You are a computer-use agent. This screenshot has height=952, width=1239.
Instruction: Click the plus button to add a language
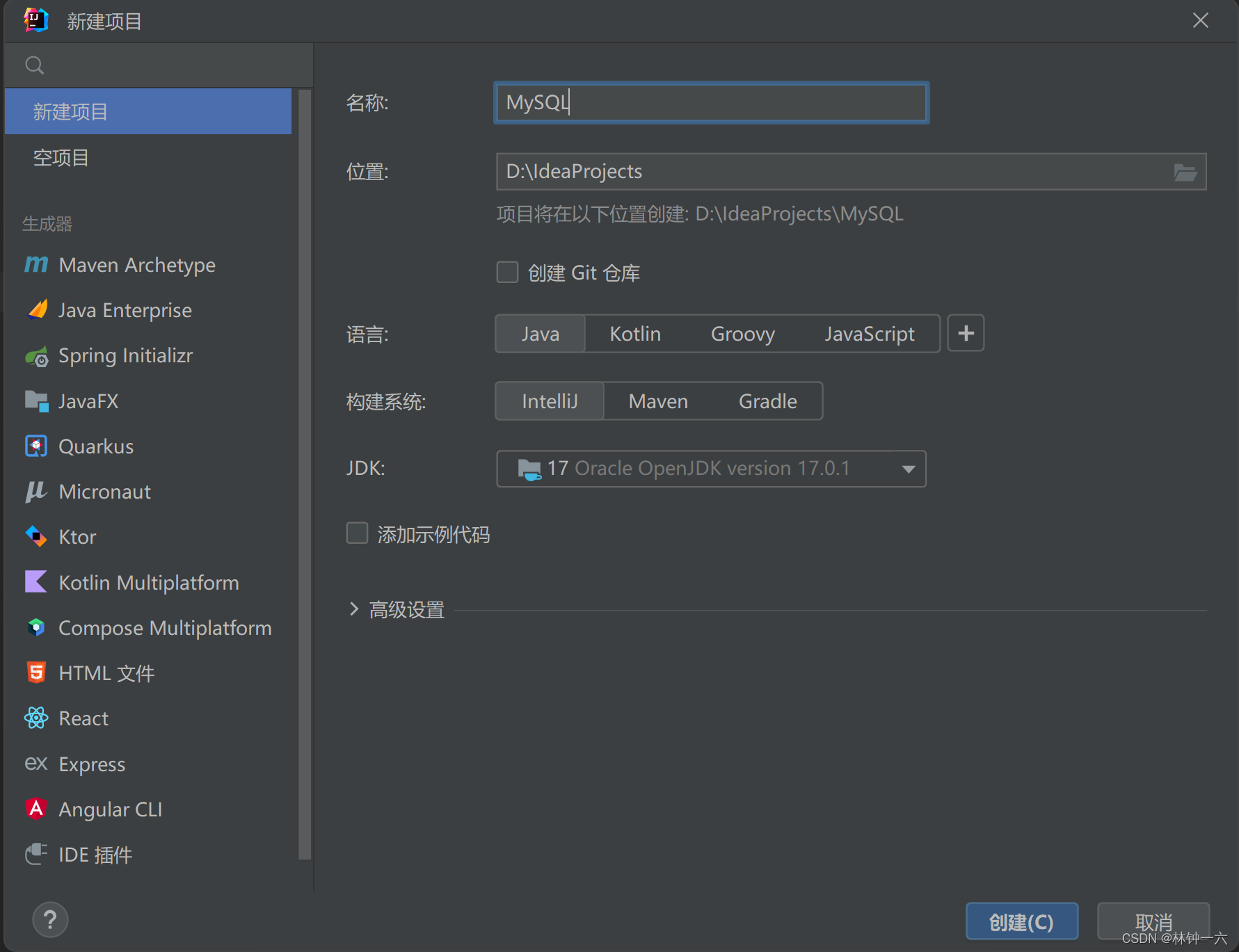click(966, 333)
